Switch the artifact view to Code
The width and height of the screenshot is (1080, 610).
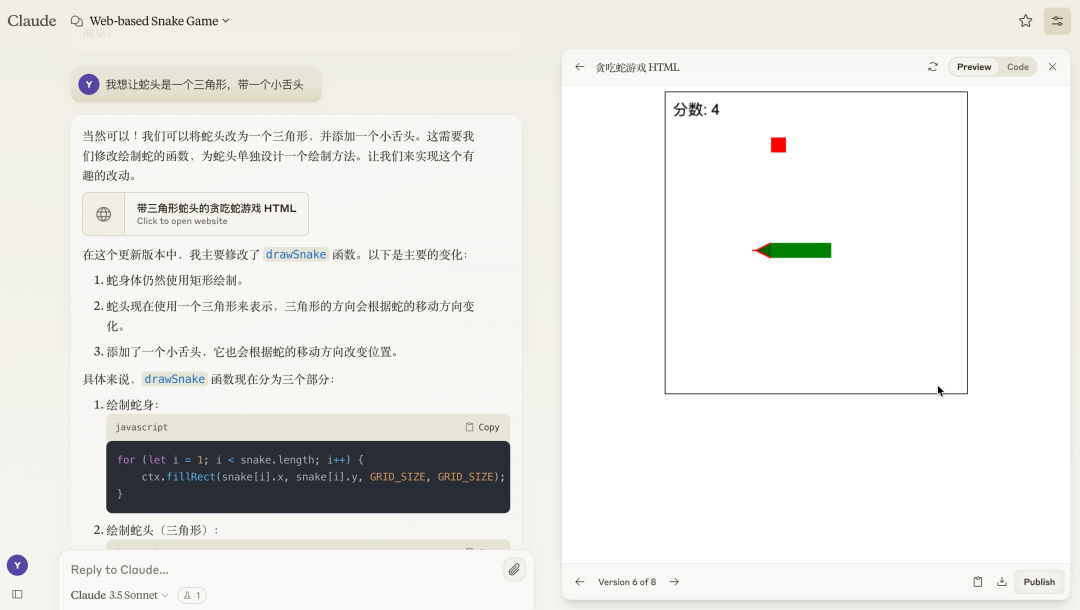(1018, 66)
